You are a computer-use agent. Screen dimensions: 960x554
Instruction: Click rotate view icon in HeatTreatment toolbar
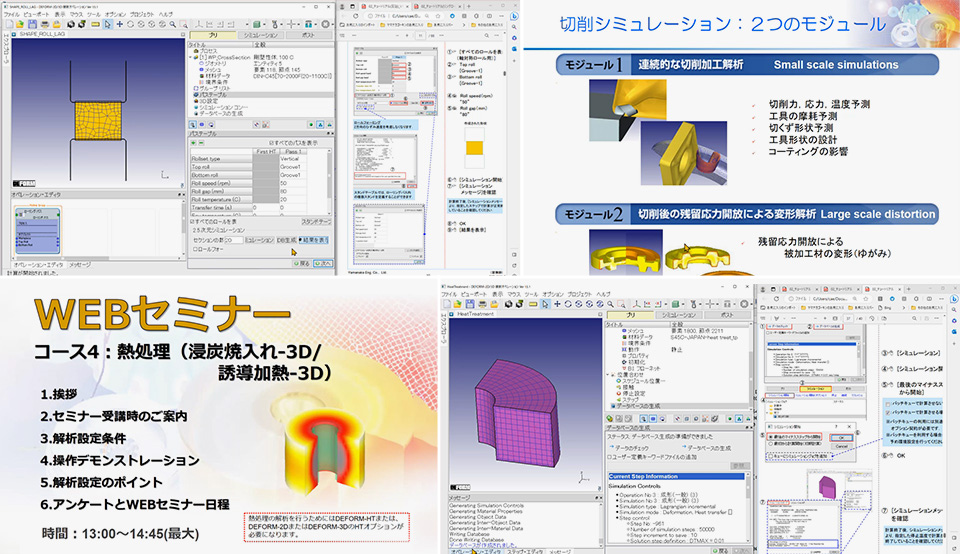pos(568,304)
